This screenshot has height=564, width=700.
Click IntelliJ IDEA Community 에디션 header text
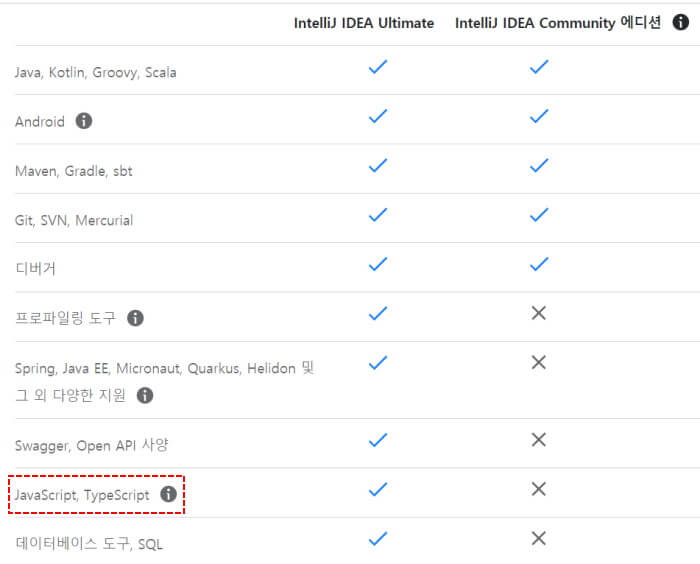click(558, 22)
